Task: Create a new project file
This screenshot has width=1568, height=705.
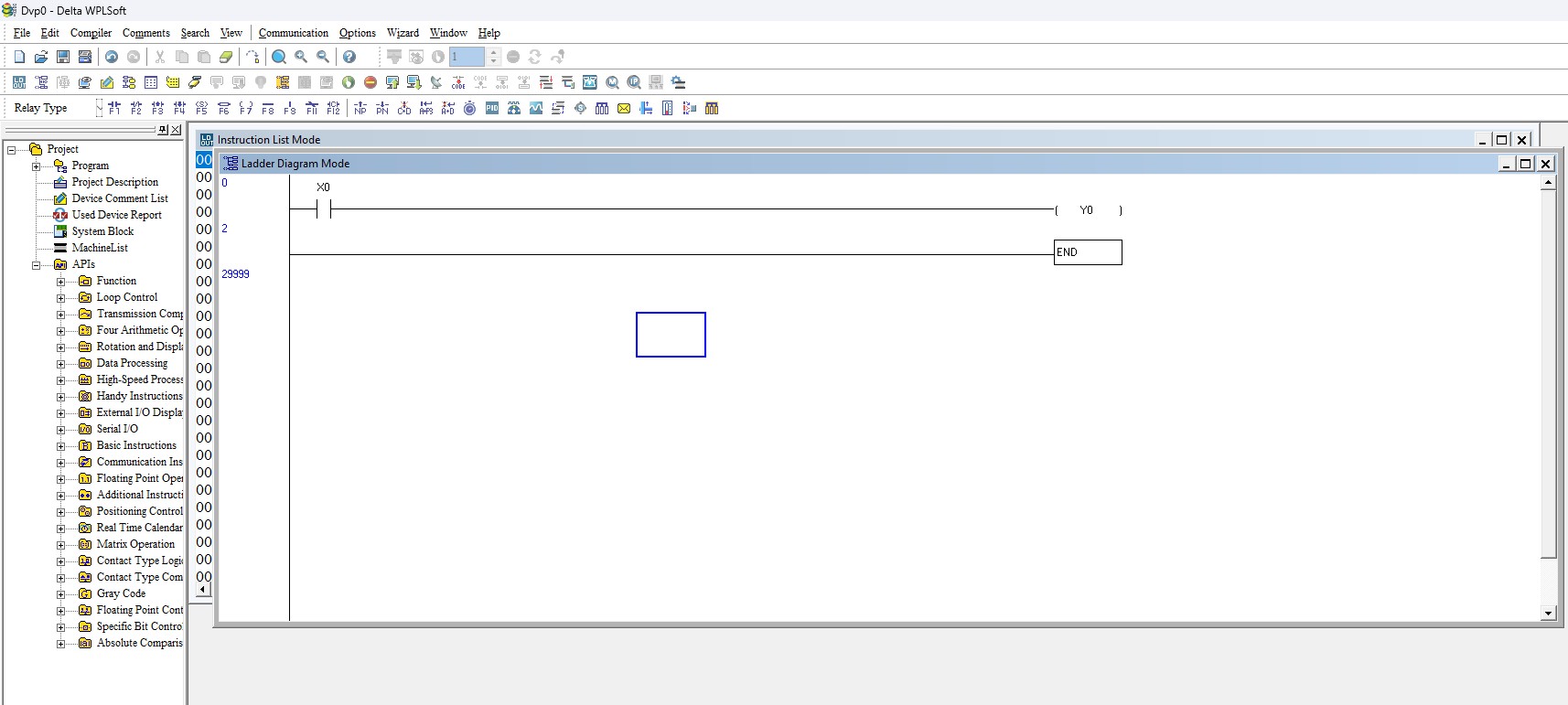Action: [19, 57]
